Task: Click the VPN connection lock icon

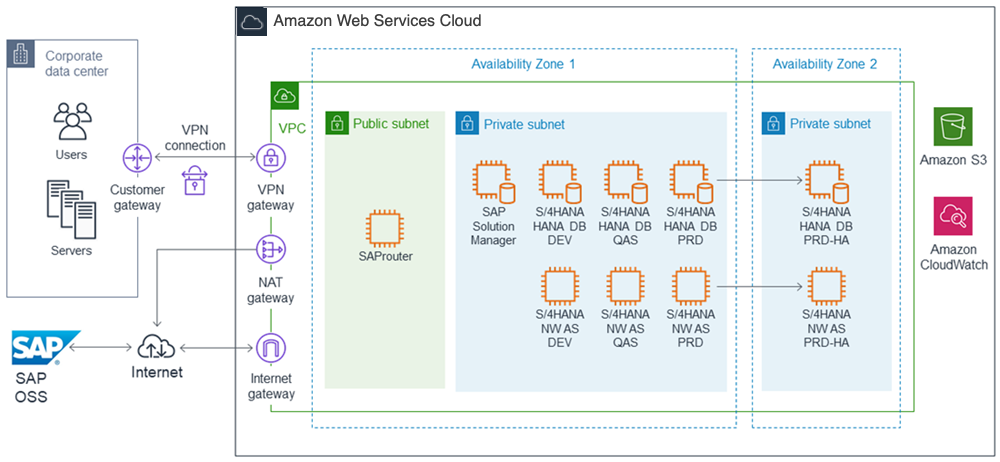Action: [x=195, y=181]
